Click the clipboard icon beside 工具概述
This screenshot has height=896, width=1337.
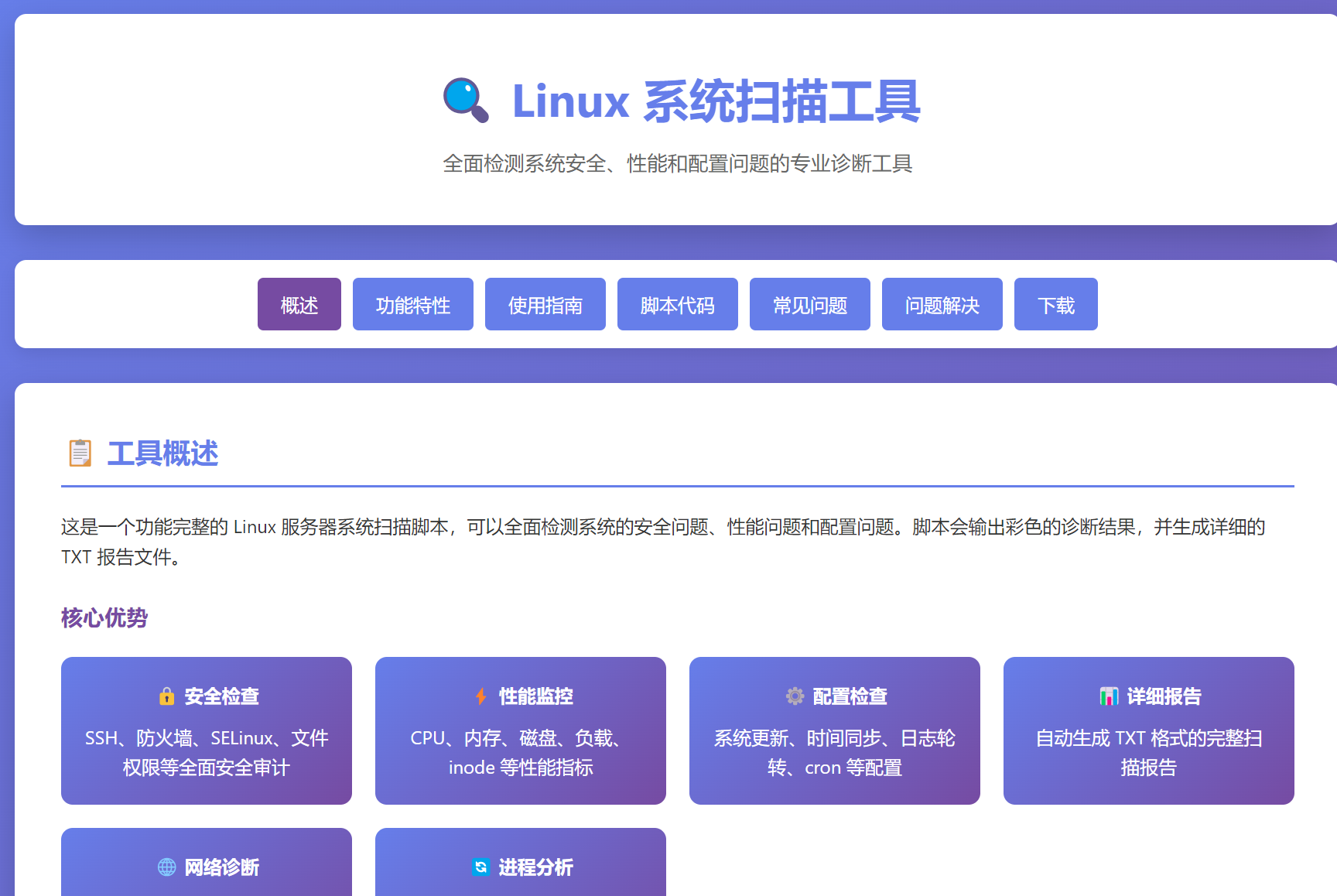click(x=80, y=453)
